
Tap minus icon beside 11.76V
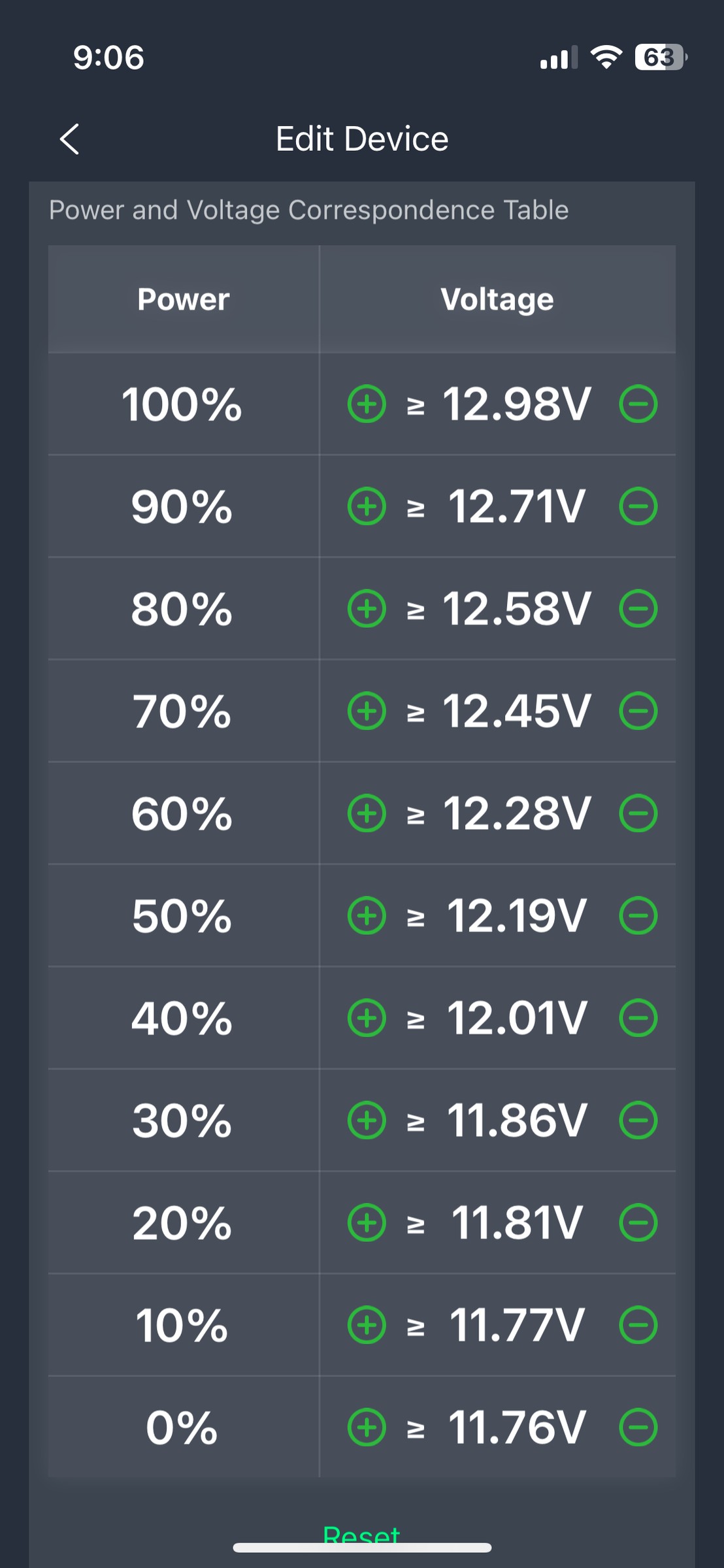tap(638, 1427)
